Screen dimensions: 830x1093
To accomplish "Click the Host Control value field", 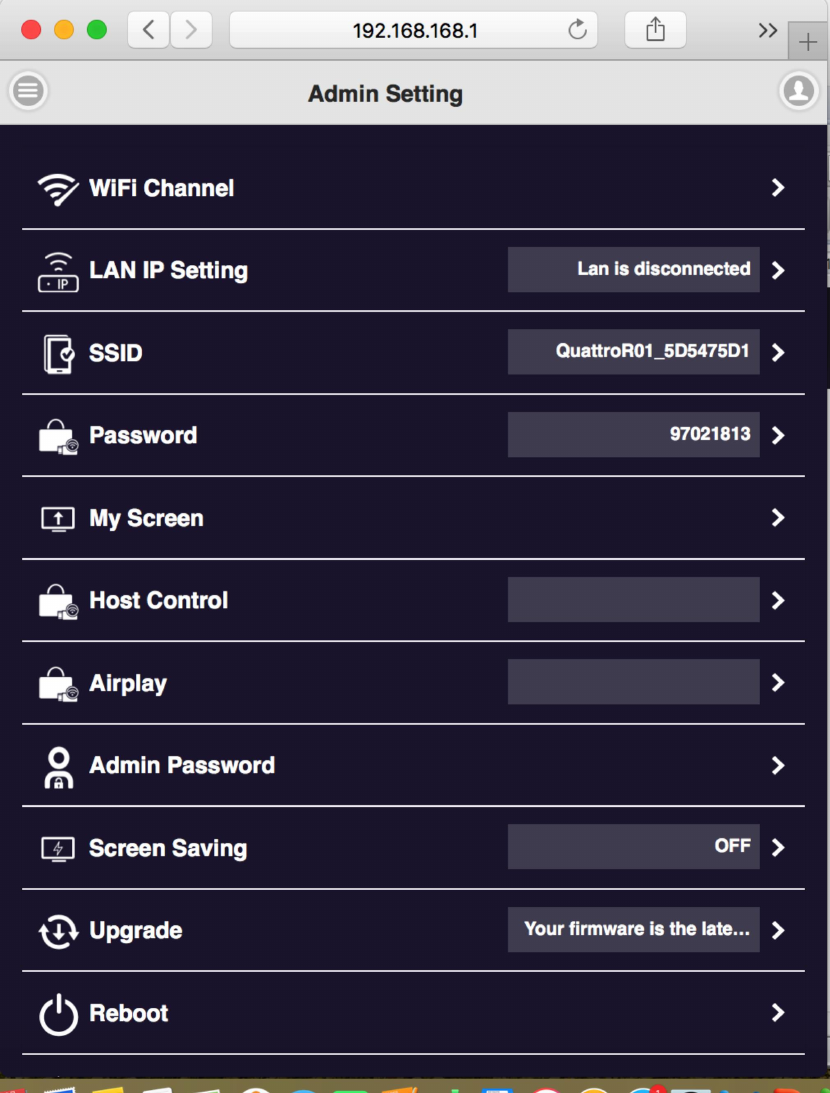I will 633,600.
